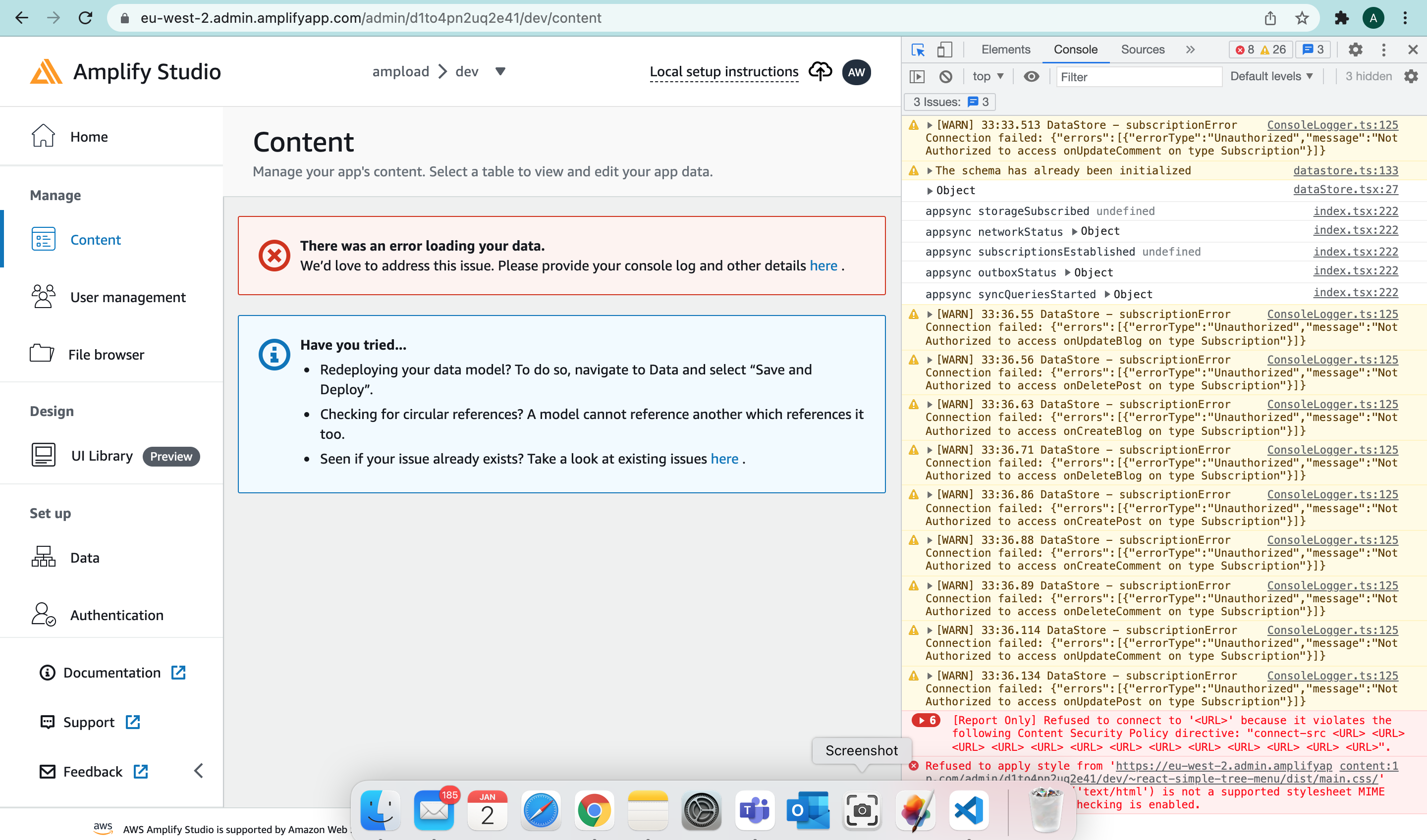
Task: Toggle the DevTools device toolbar
Action: pos(944,50)
